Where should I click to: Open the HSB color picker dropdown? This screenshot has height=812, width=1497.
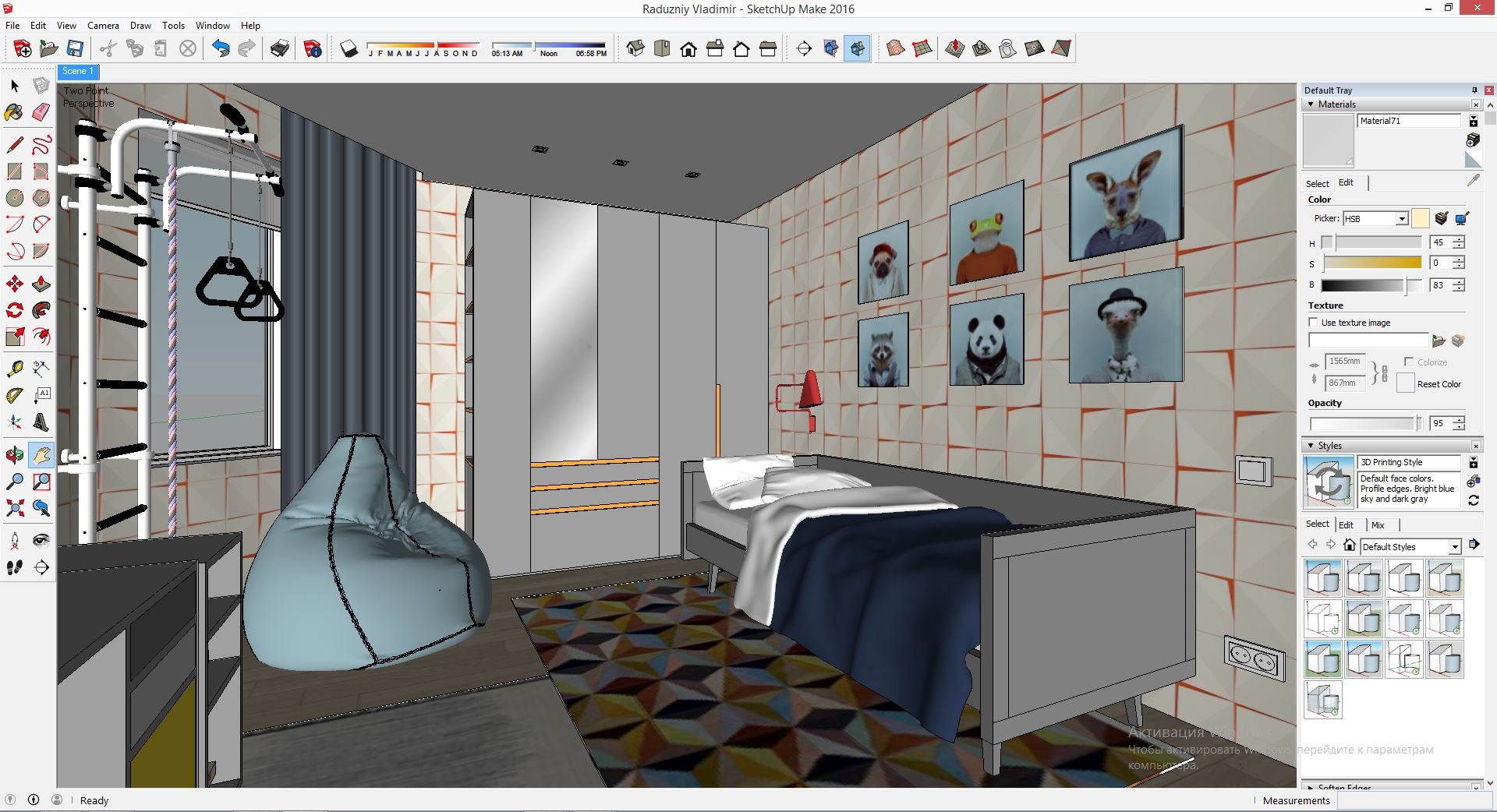click(1401, 219)
